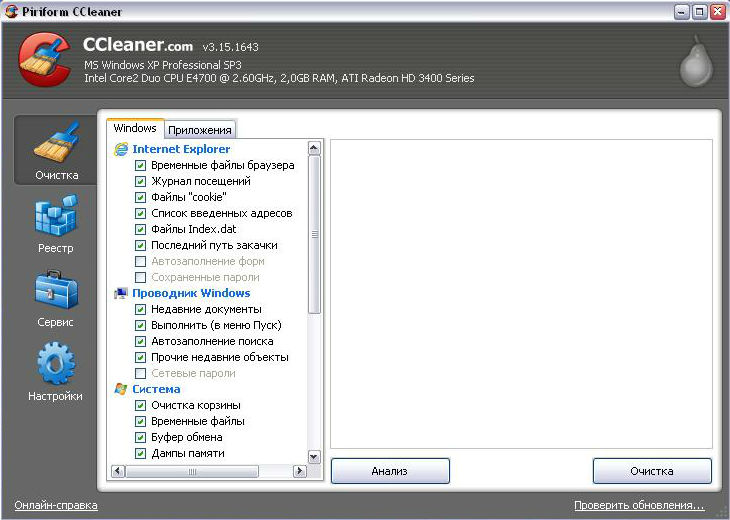Toggle Прочие недавние объекты checkbox
This screenshot has height=520, width=730.
pyautogui.click(x=140, y=358)
